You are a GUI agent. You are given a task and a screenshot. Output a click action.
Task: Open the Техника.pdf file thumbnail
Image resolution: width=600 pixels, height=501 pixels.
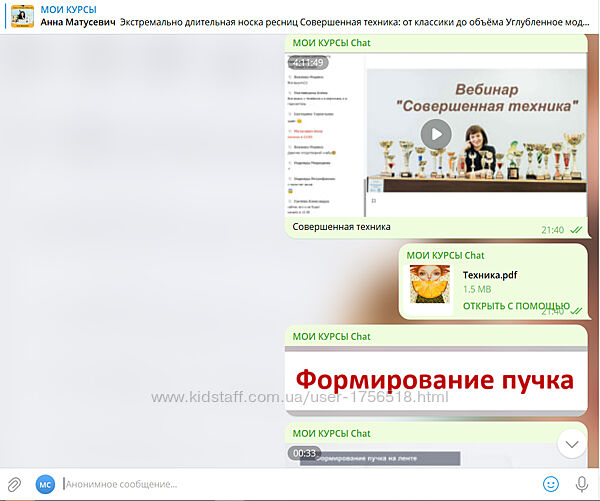pyautogui.click(x=430, y=285)
